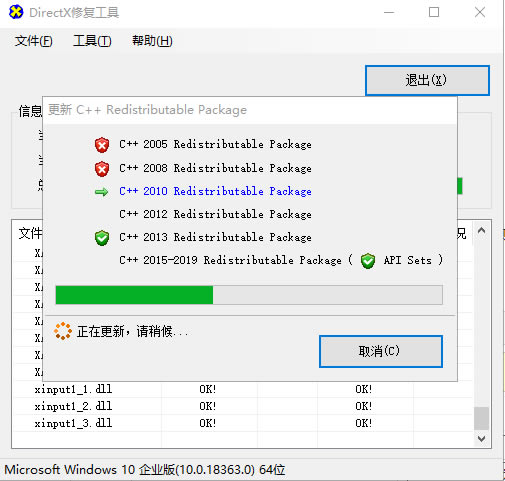Select C++ 2012 Redistributable Package text
Image resolution: width=505 pixels, height=481 pixels.
pyautogui.click(x=215, y=214)
